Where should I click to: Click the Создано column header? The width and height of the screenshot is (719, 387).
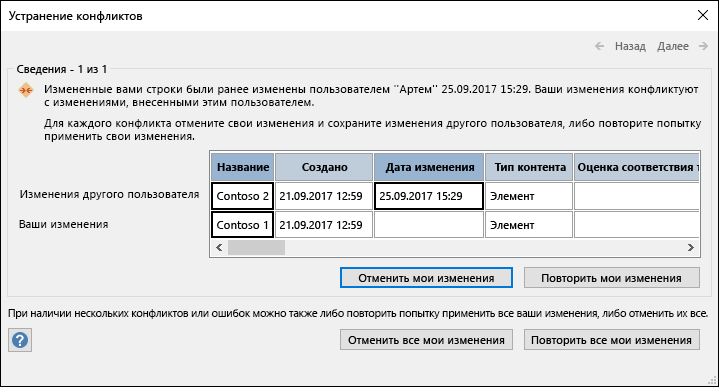pos(324,167)
